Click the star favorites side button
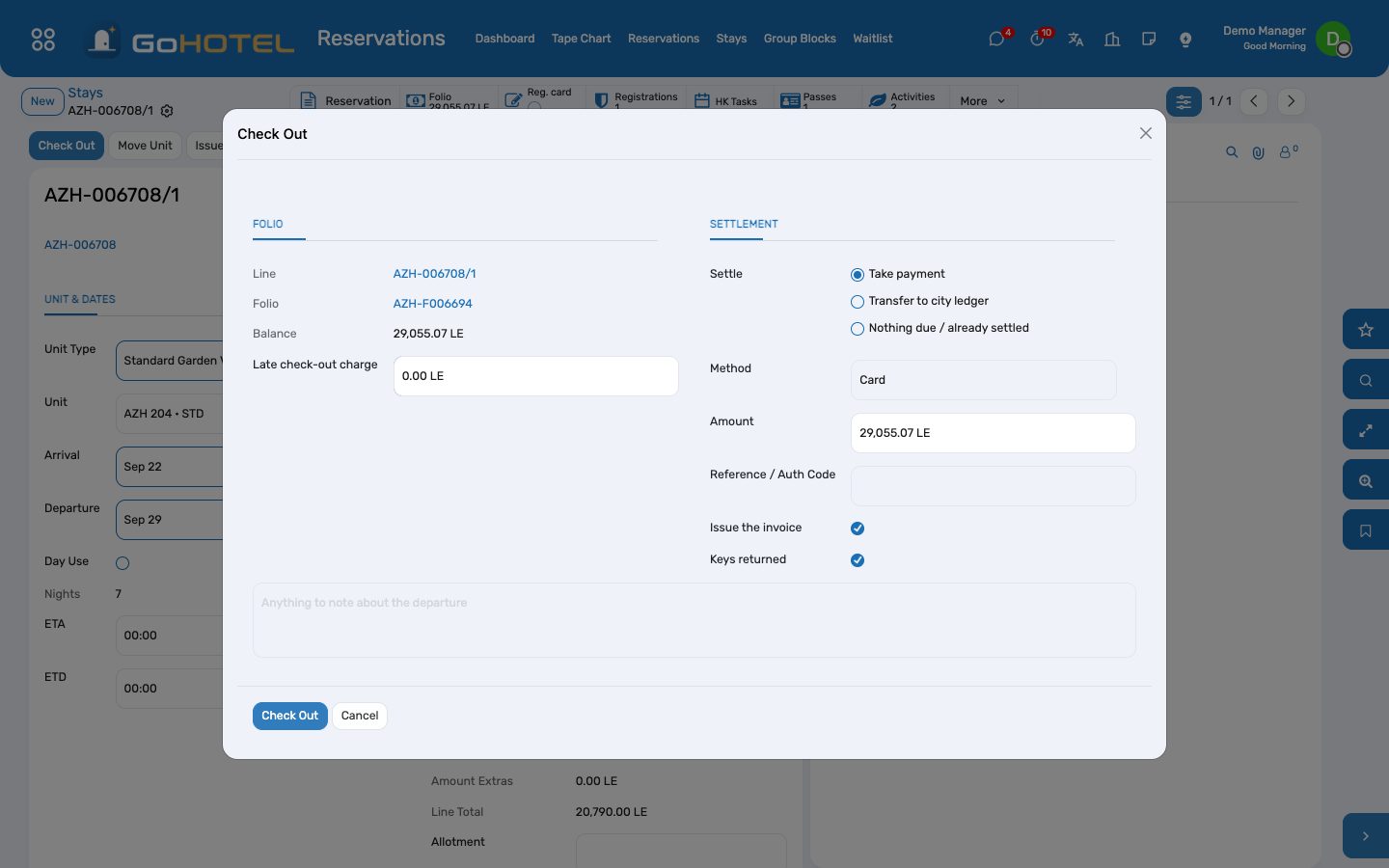The width and height of the screenshot is (1389, 868). (x=1366, y=330)
